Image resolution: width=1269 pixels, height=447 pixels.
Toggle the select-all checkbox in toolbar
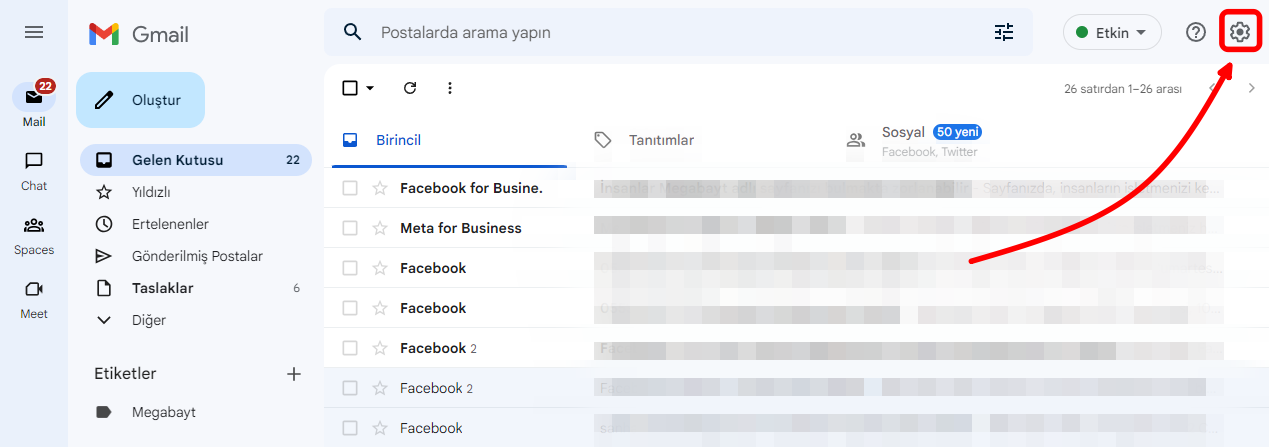[350, 88]
